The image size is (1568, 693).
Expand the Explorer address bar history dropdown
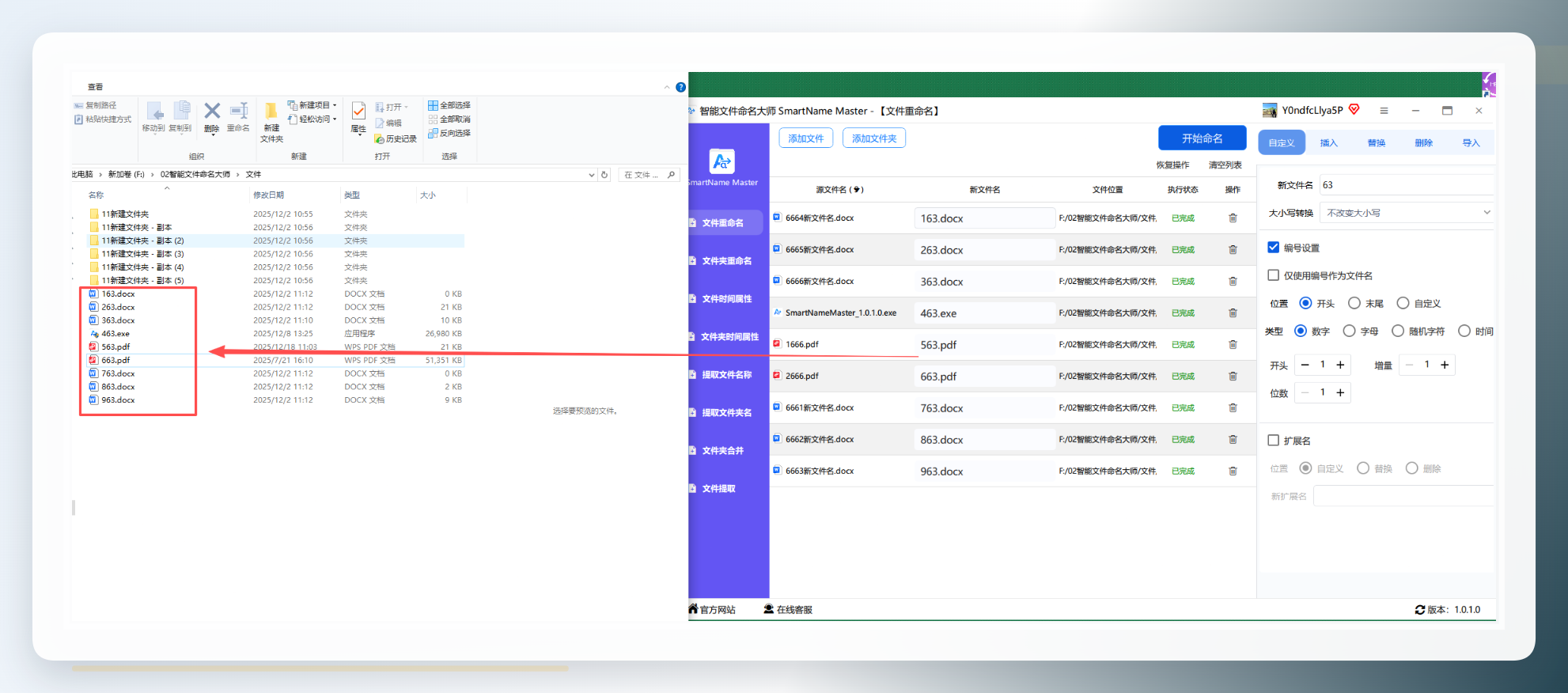592,175
